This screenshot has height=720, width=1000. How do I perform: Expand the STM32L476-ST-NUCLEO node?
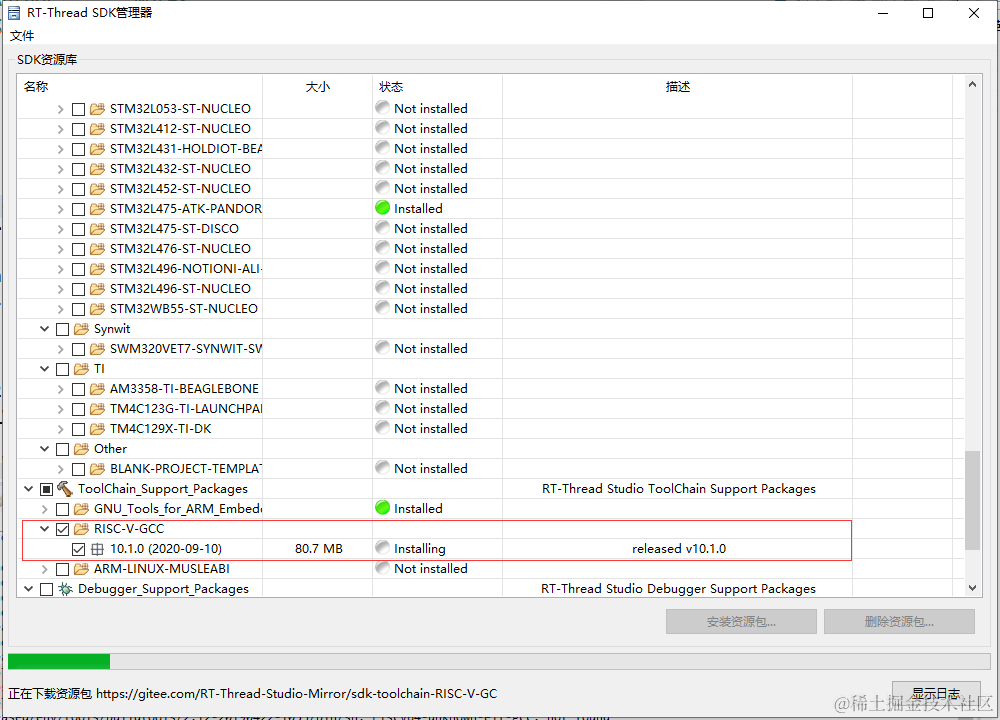pos(60,249)
